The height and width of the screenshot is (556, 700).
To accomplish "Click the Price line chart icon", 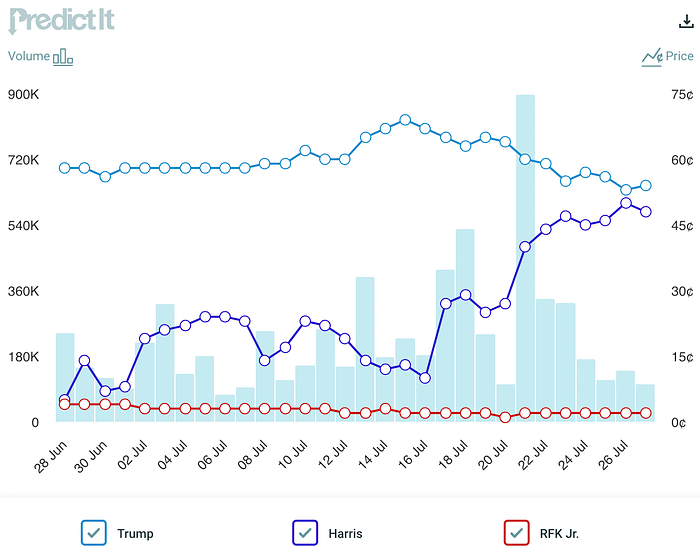I will [652, 57].
